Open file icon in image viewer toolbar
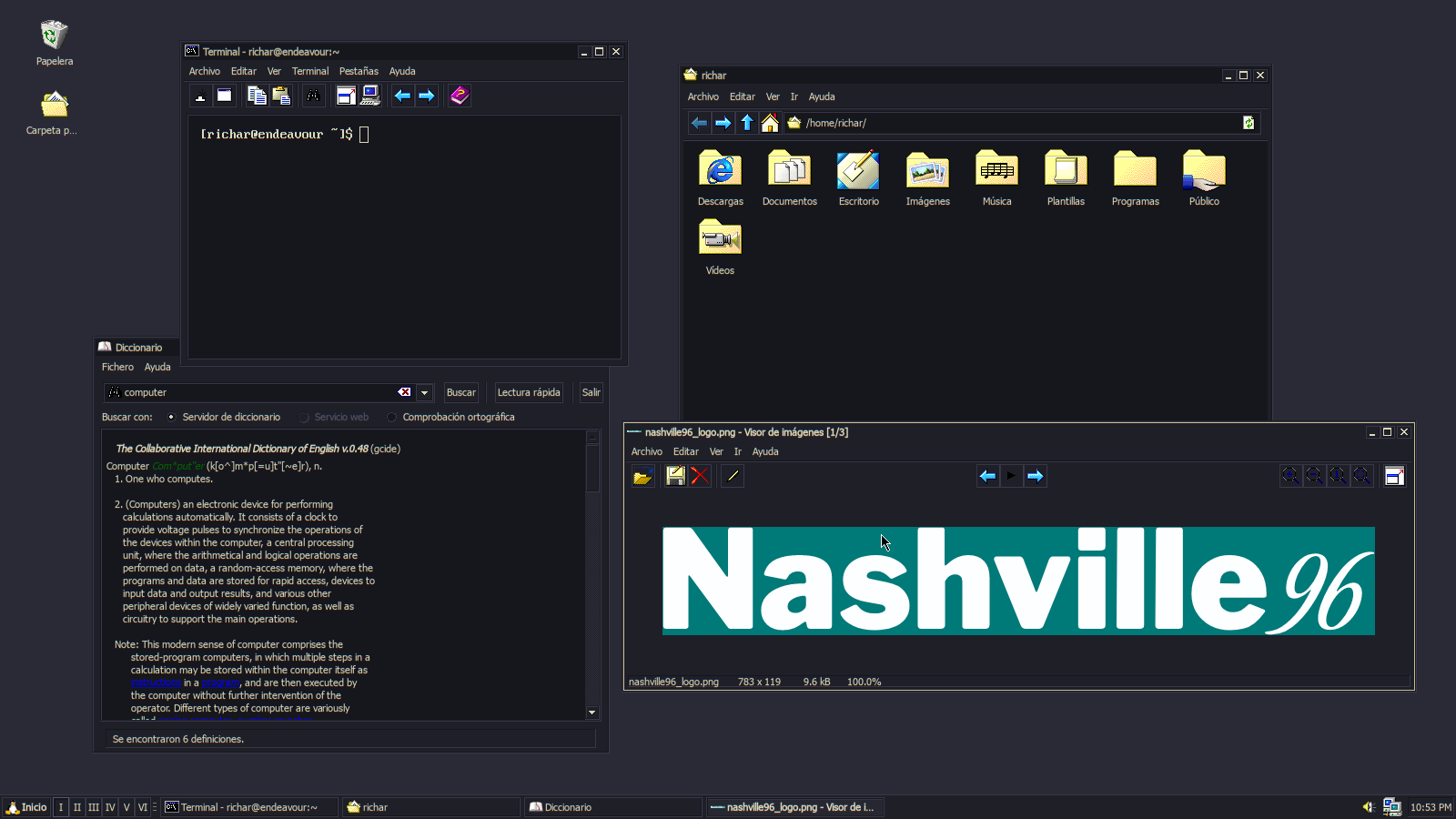1456x819 pixels. click(x=642, y=476)
